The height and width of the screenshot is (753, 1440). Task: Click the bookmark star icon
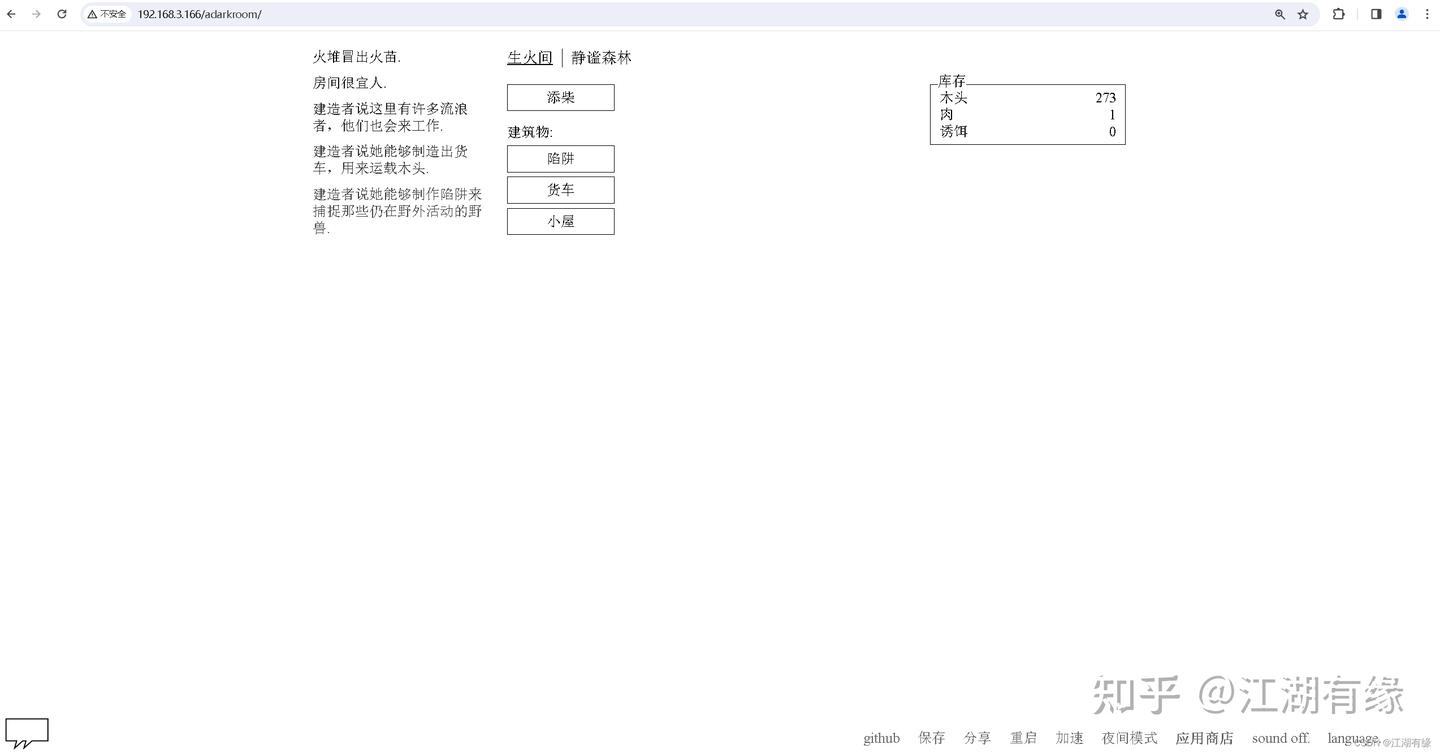pyautogui.click(x=1301, y=14)
